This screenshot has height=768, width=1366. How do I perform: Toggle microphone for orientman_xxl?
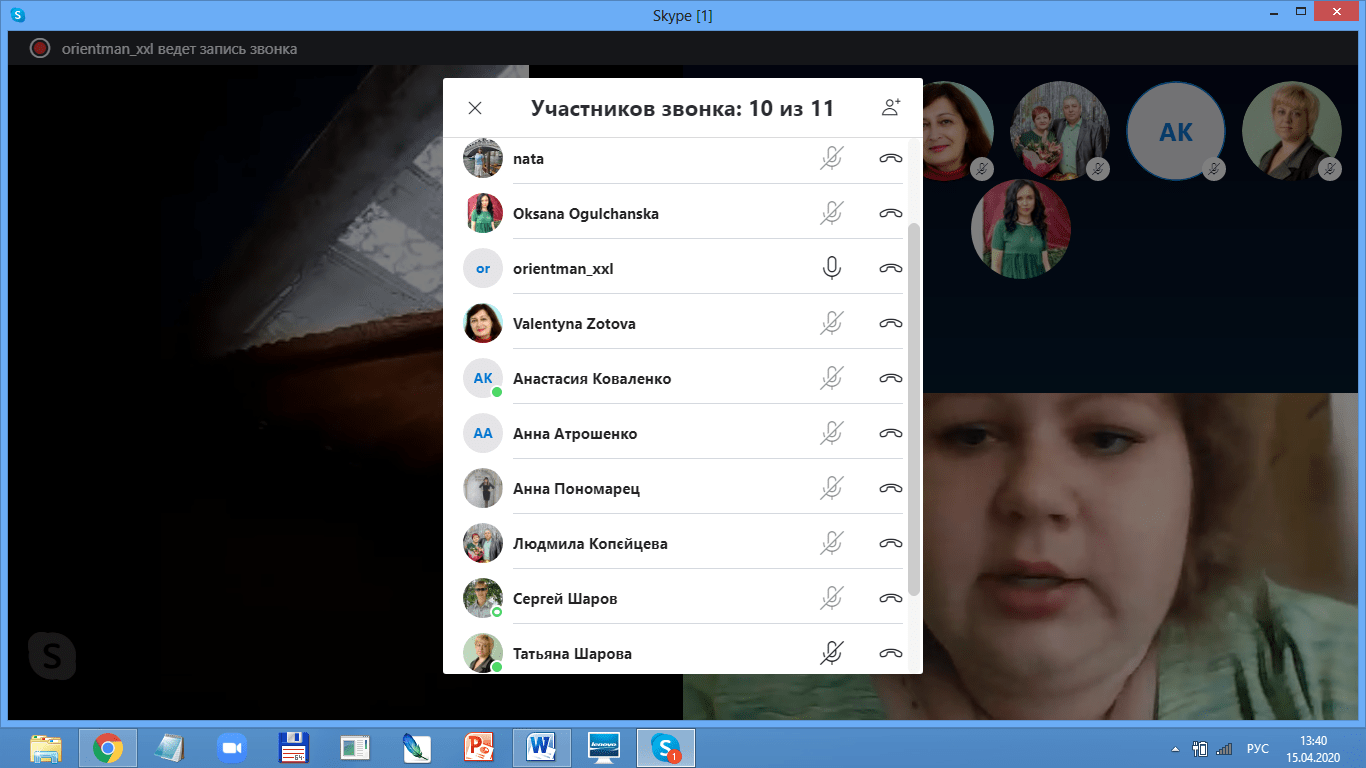pyautogui.click(x=831, y=268)
